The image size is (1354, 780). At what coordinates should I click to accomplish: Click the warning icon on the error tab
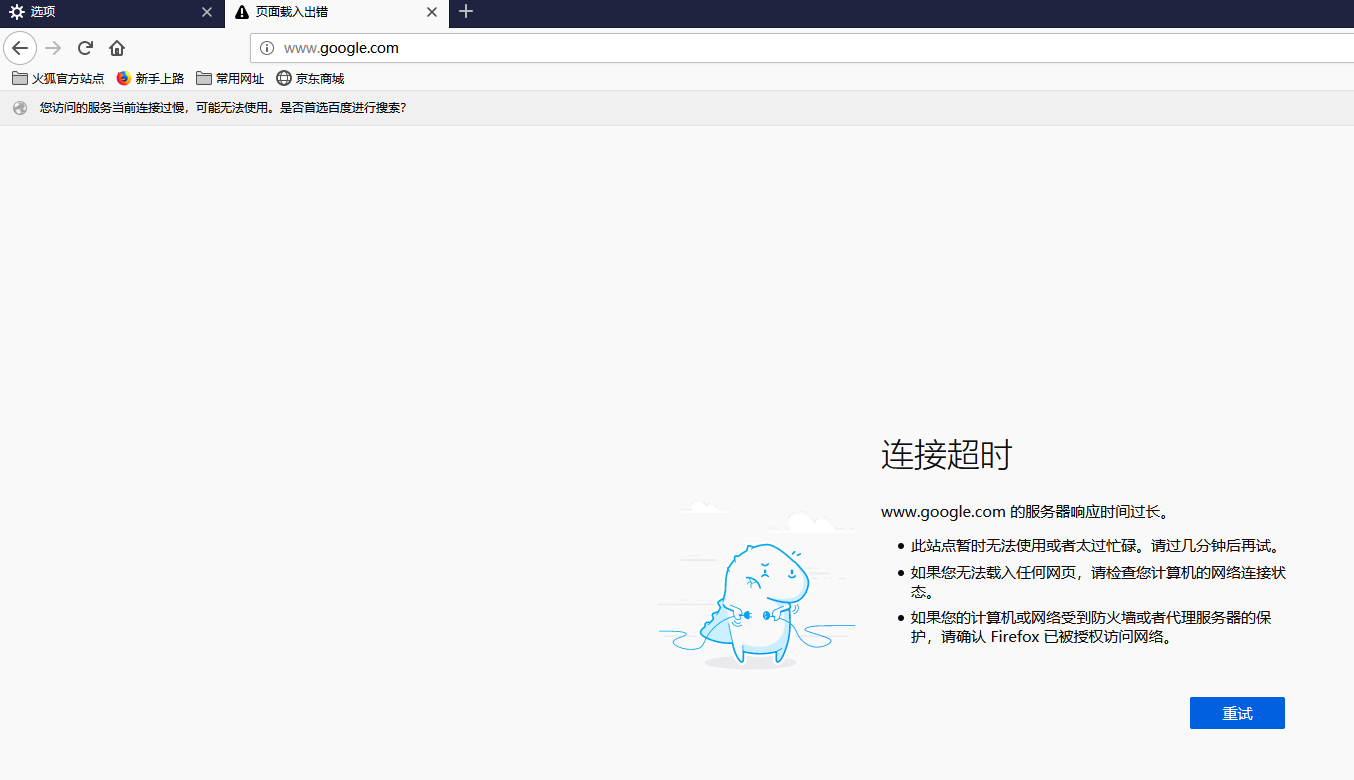[x=241, y=12]
